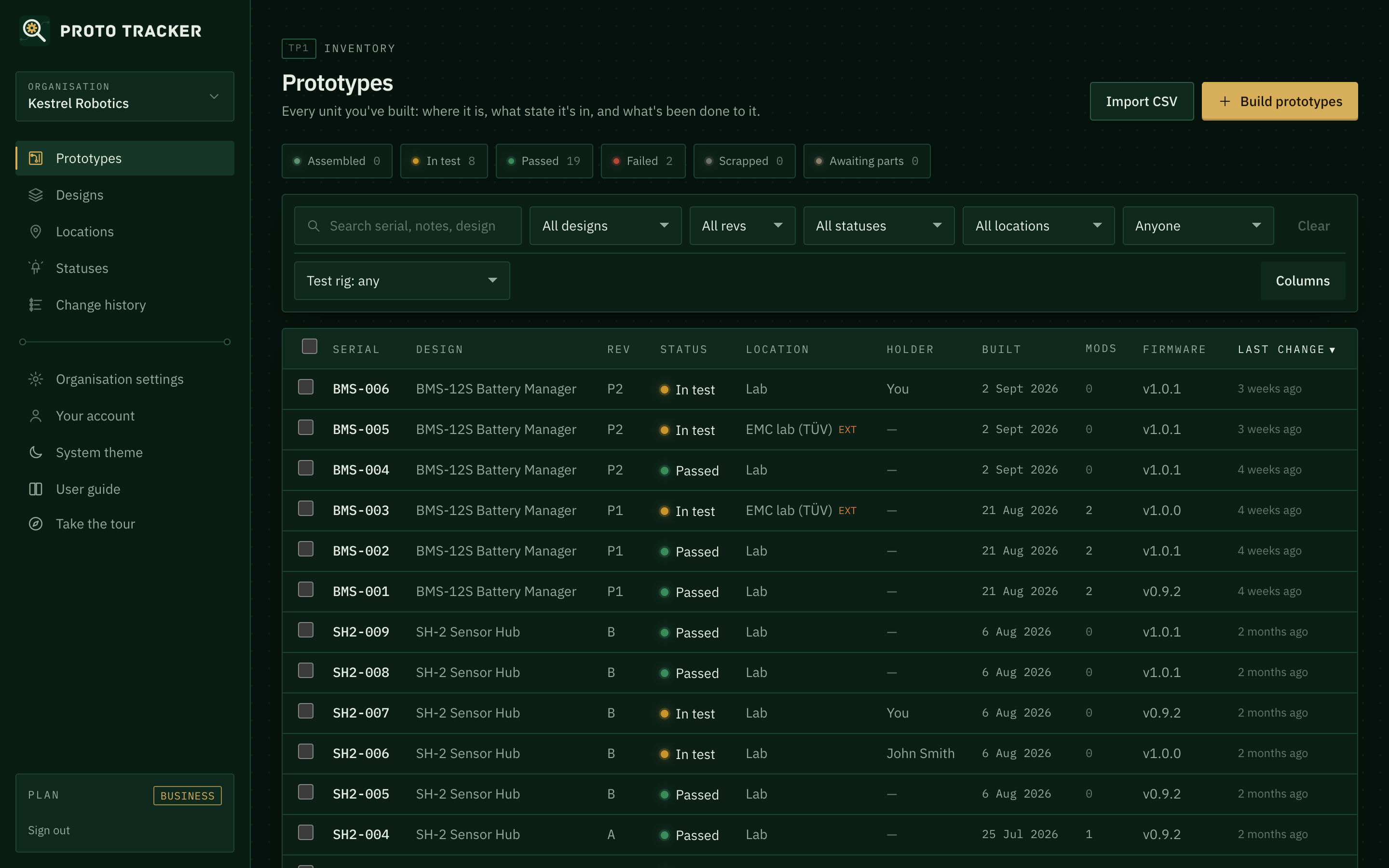The width and height of the screenshot is (1389, 868).
Task: Click the User guide book icon
Action: pyautogui.click(x=36, y=489)
